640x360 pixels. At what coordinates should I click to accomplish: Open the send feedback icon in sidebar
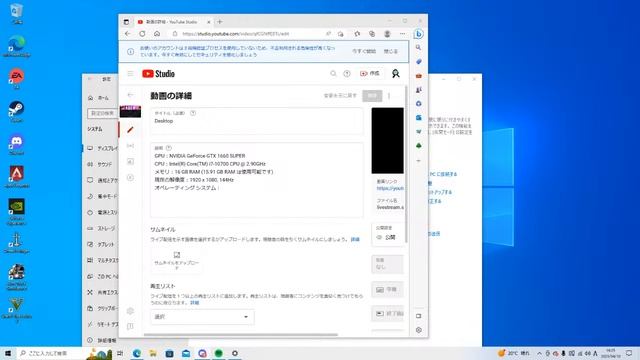[130, 326]
